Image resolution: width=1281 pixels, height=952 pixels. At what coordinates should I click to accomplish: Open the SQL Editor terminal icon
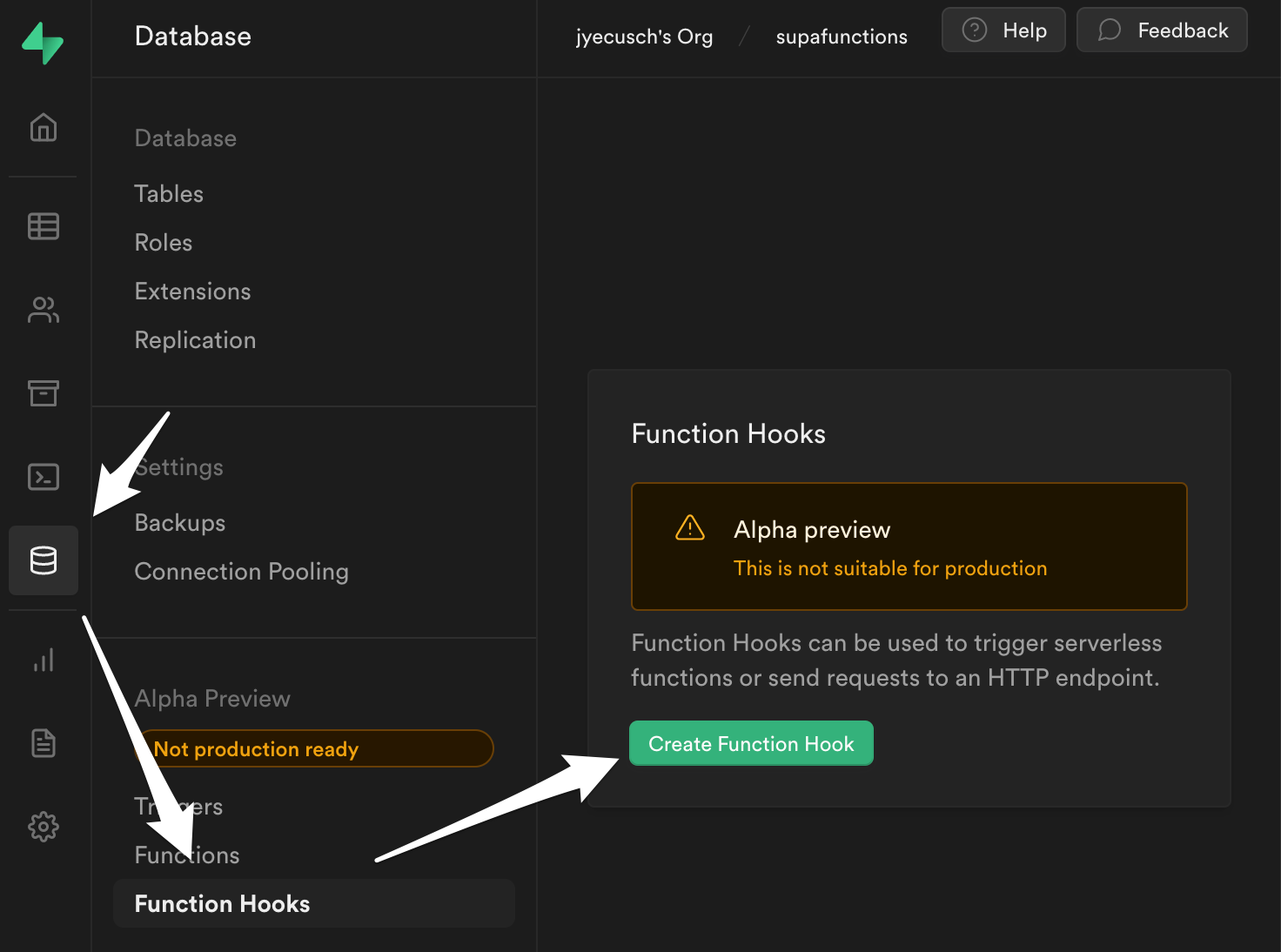coord(43,477)
